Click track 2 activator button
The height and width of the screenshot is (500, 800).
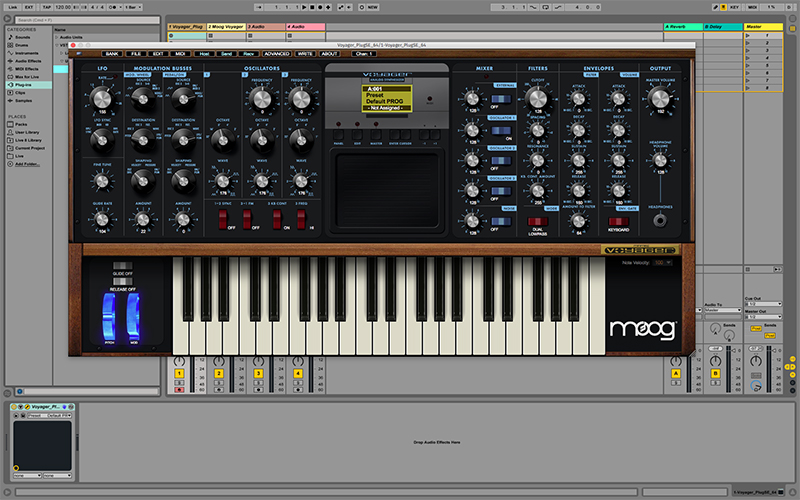click(219, 373)
